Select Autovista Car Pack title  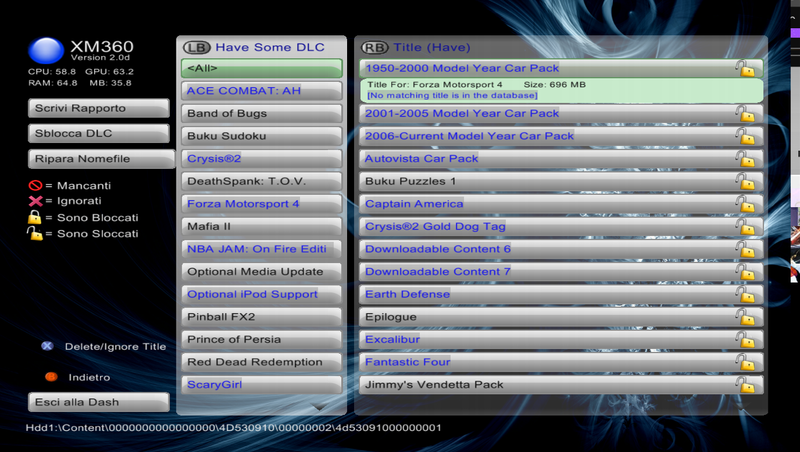(561, 159)
